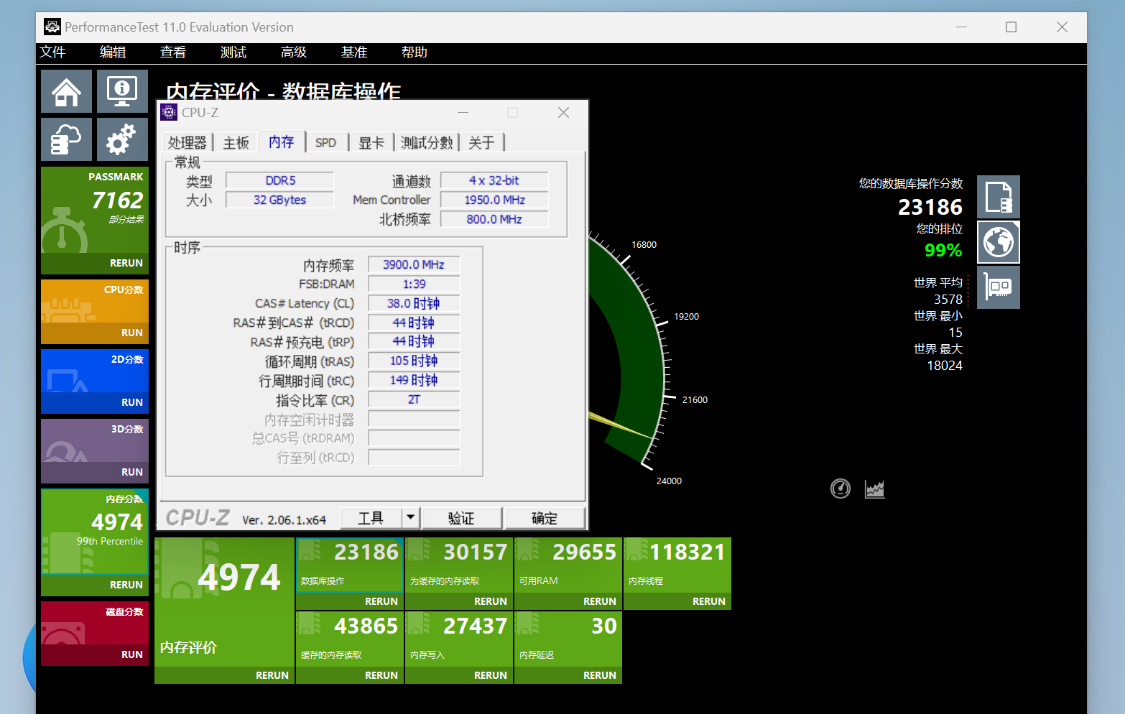The width and height of the screenshot is (1125, 714).
Task: Open the 帮助 menu
Action: pyautogui.click(x=414, y=52)
